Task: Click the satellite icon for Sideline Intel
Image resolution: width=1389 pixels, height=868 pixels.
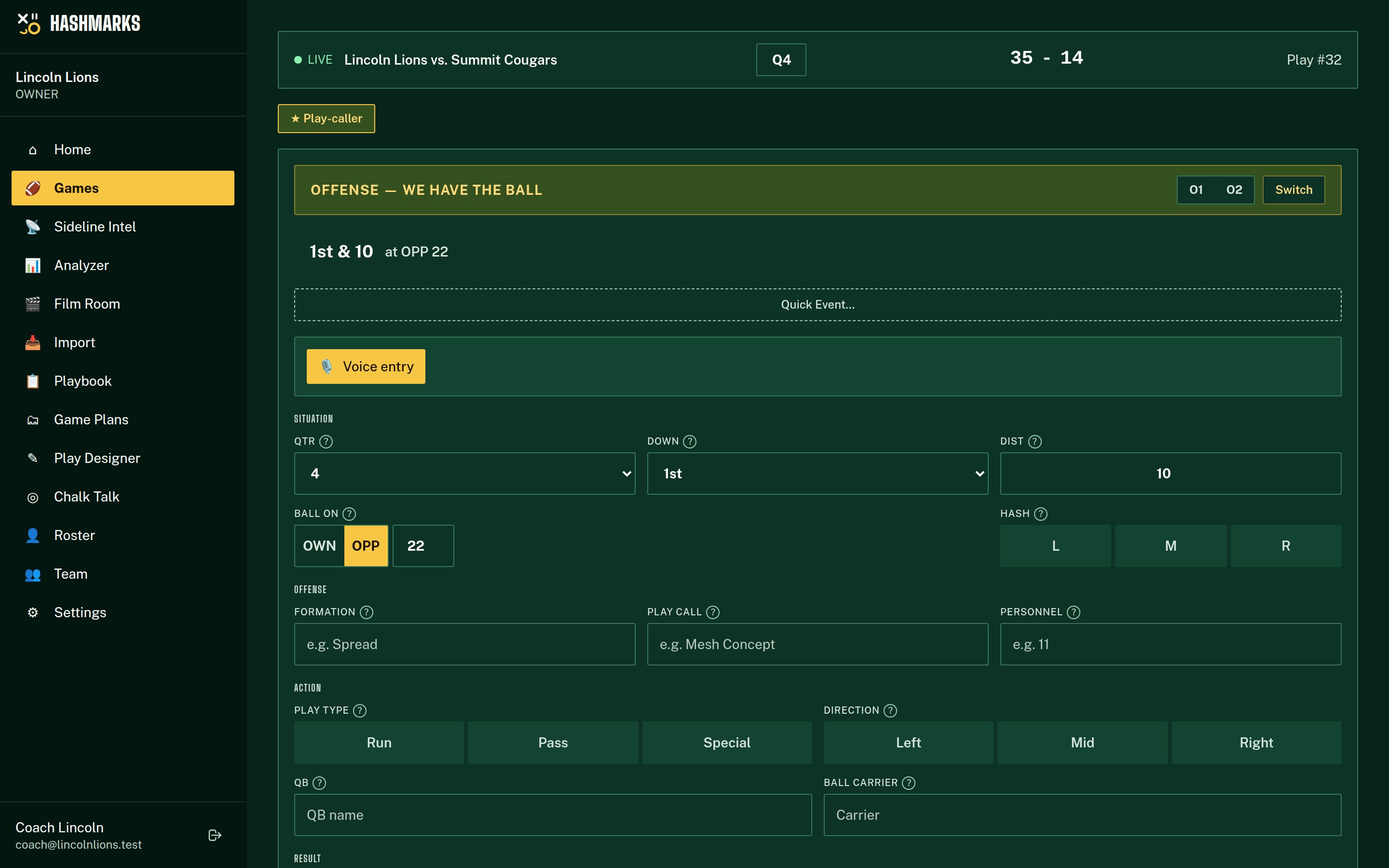Action: pos(33,227)
